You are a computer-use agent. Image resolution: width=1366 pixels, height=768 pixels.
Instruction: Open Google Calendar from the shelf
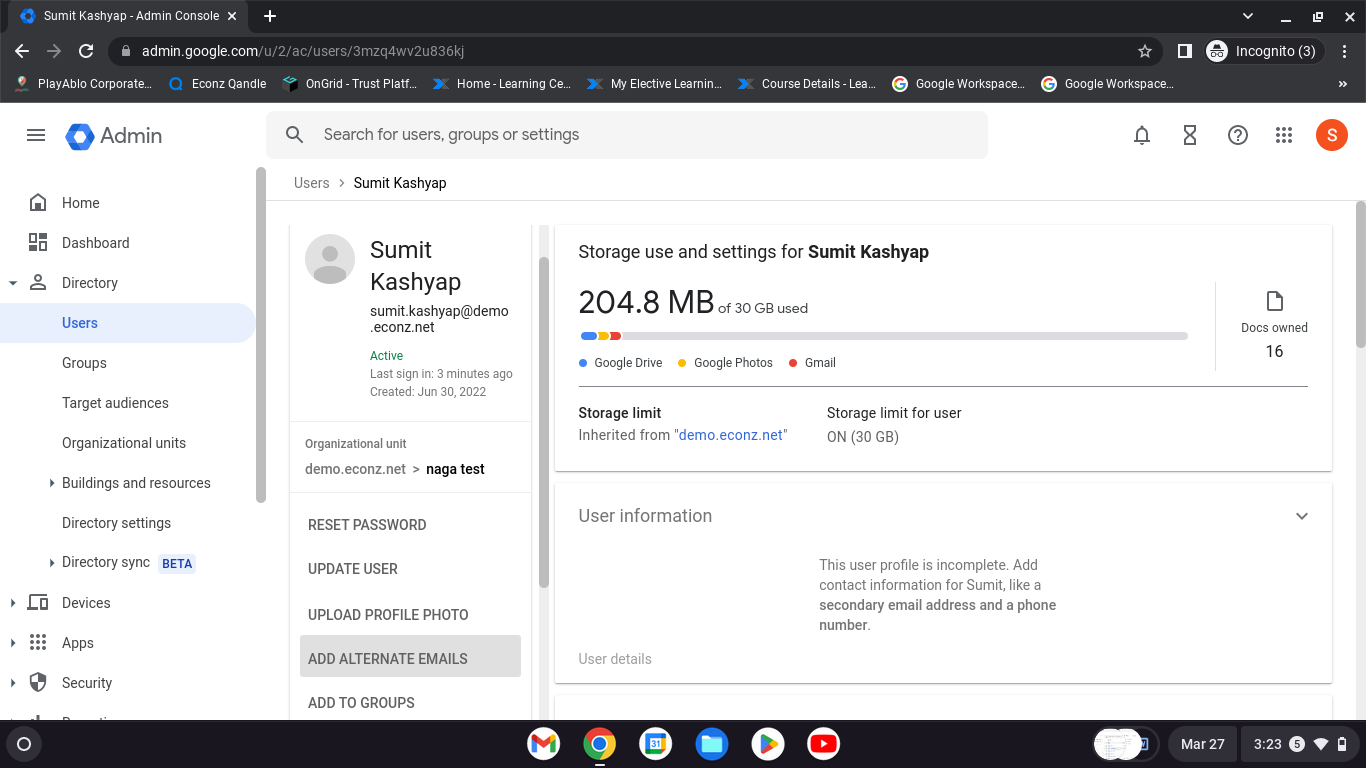tap(656, 744)
